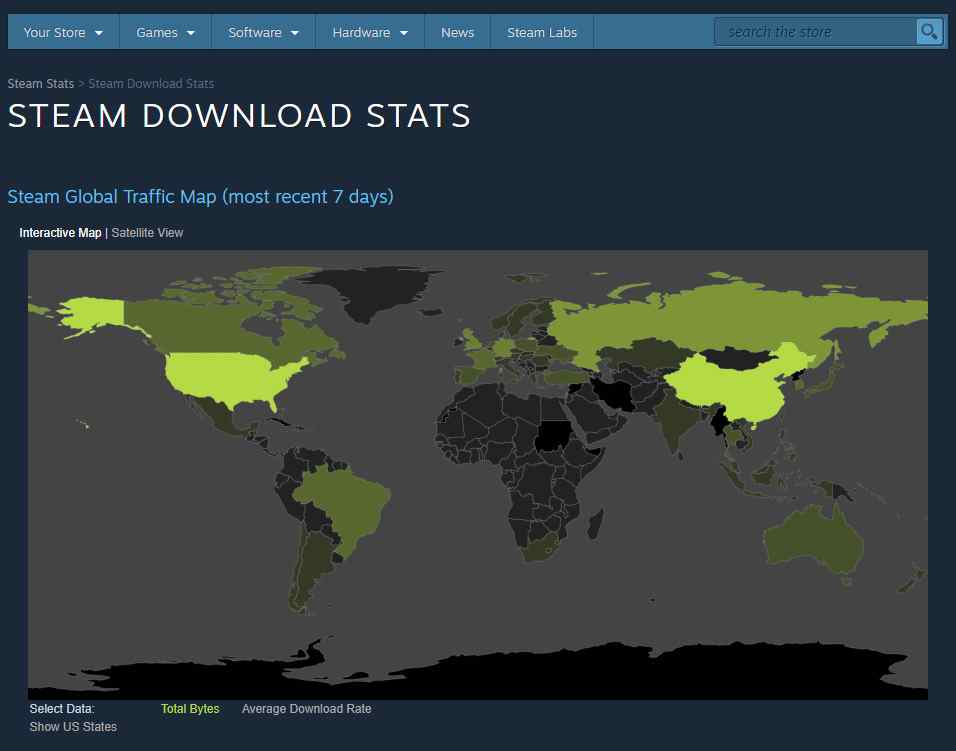Viewport: 956px width, 751px height.
Task: Click the Show US States option
Action: (x=72, y=726)
